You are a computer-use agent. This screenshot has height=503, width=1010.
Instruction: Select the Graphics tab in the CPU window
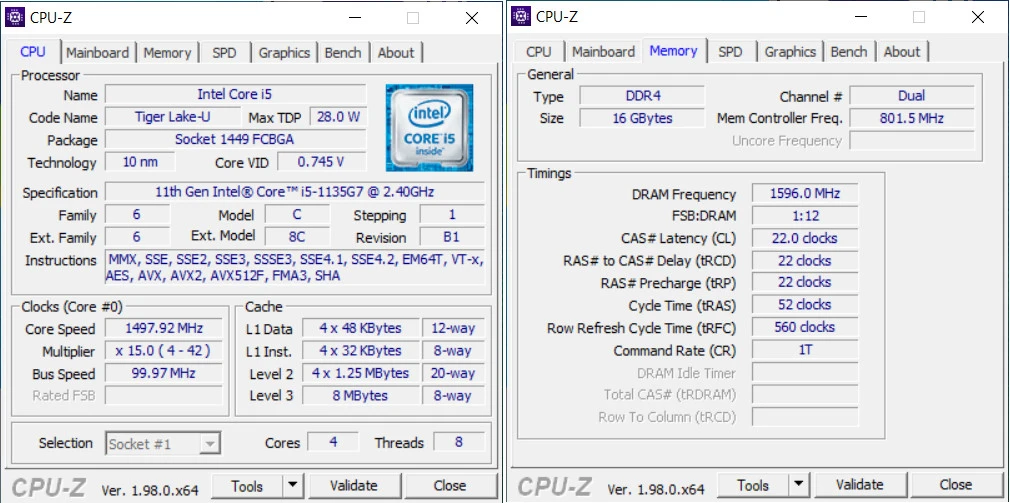point(284,53)
